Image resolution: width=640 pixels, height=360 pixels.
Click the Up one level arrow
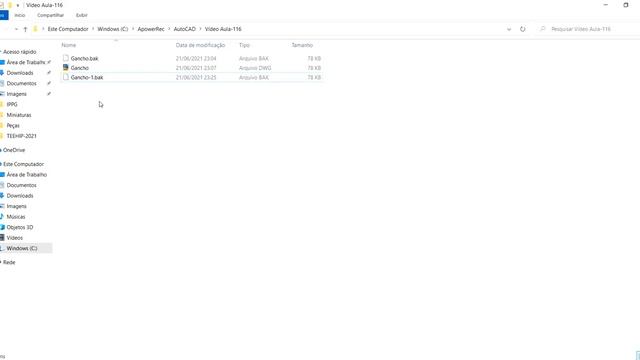pyautogui.click(x=25, y=29)
